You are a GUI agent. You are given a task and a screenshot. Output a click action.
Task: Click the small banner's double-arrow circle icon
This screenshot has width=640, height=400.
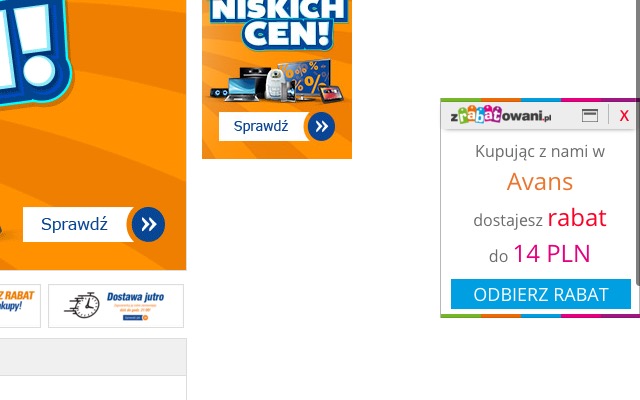(x=321, y=127)
